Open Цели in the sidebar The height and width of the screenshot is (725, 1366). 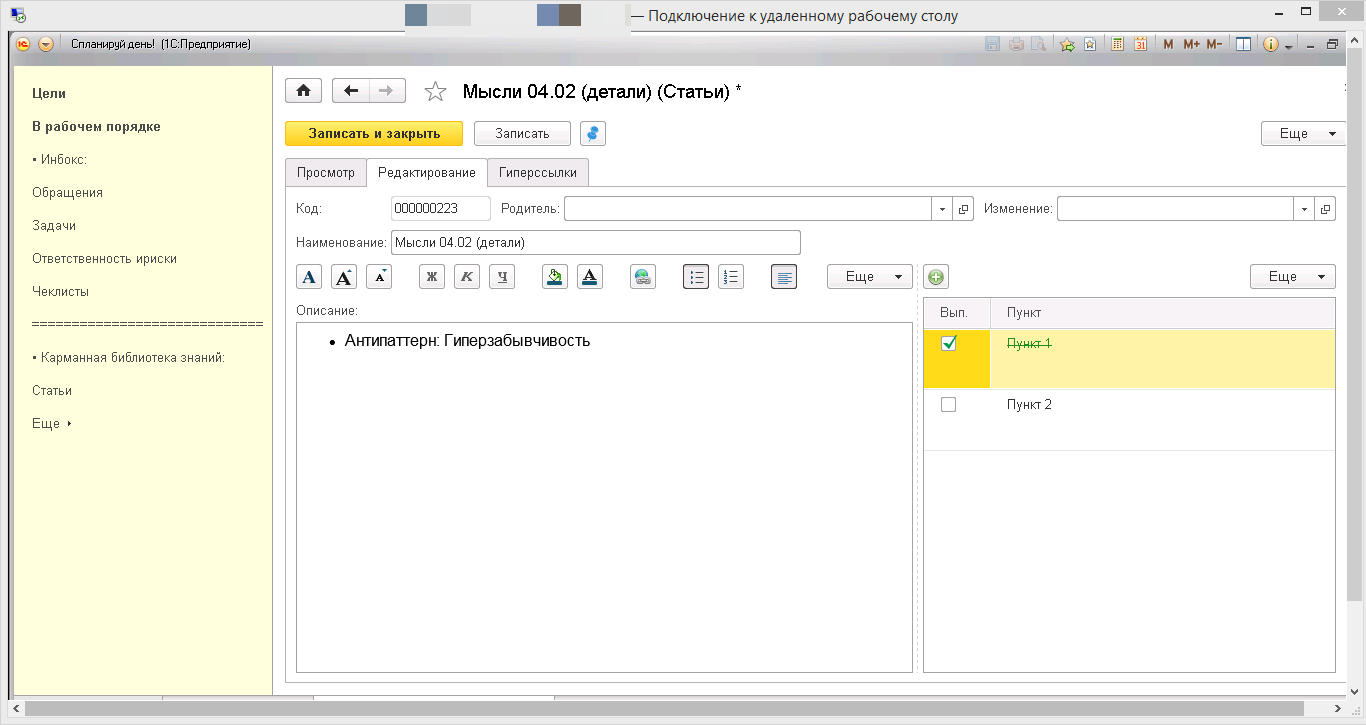click(x=49, y=94)
